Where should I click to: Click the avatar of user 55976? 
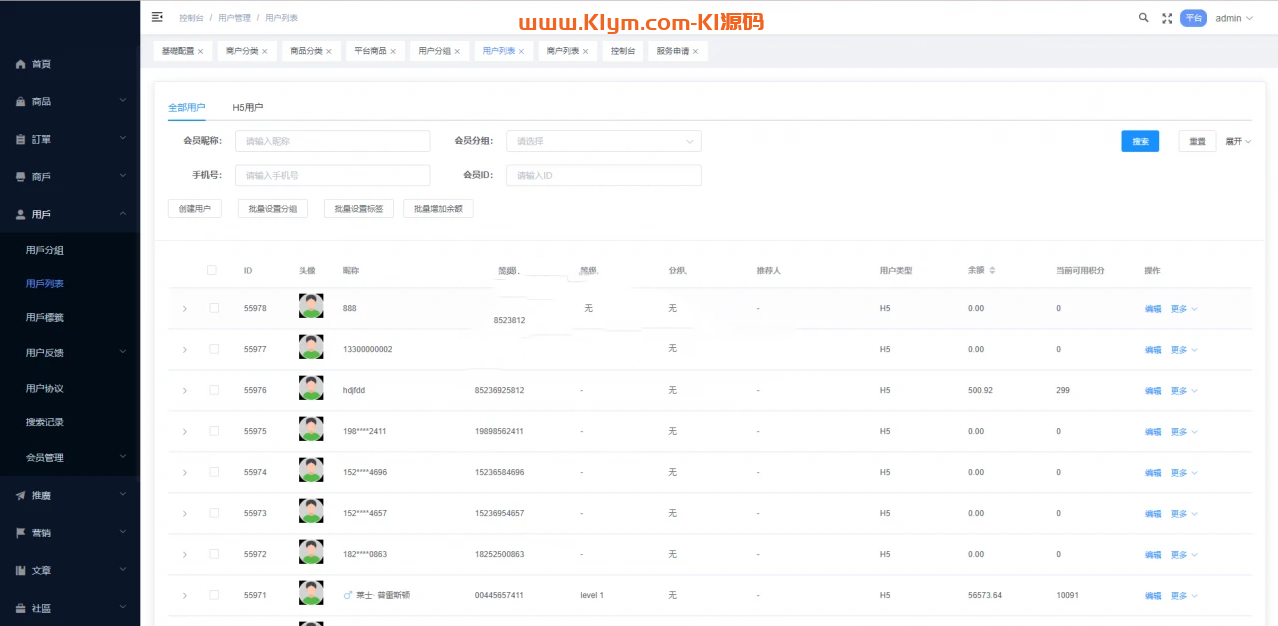coord(311,388)
